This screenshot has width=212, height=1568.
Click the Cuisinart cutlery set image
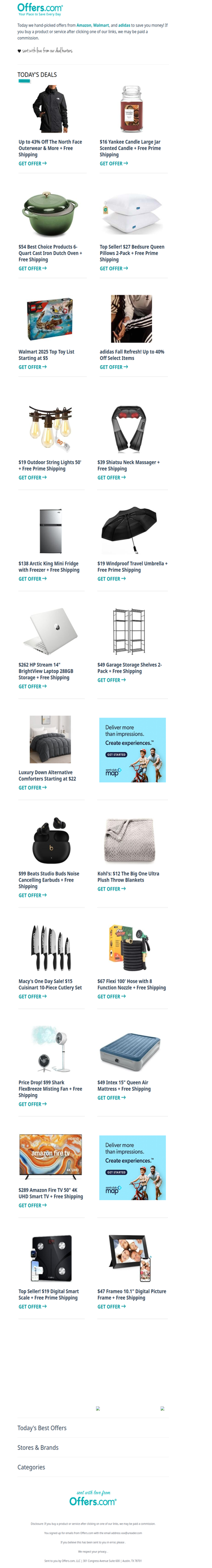click(x=50, y=948)
